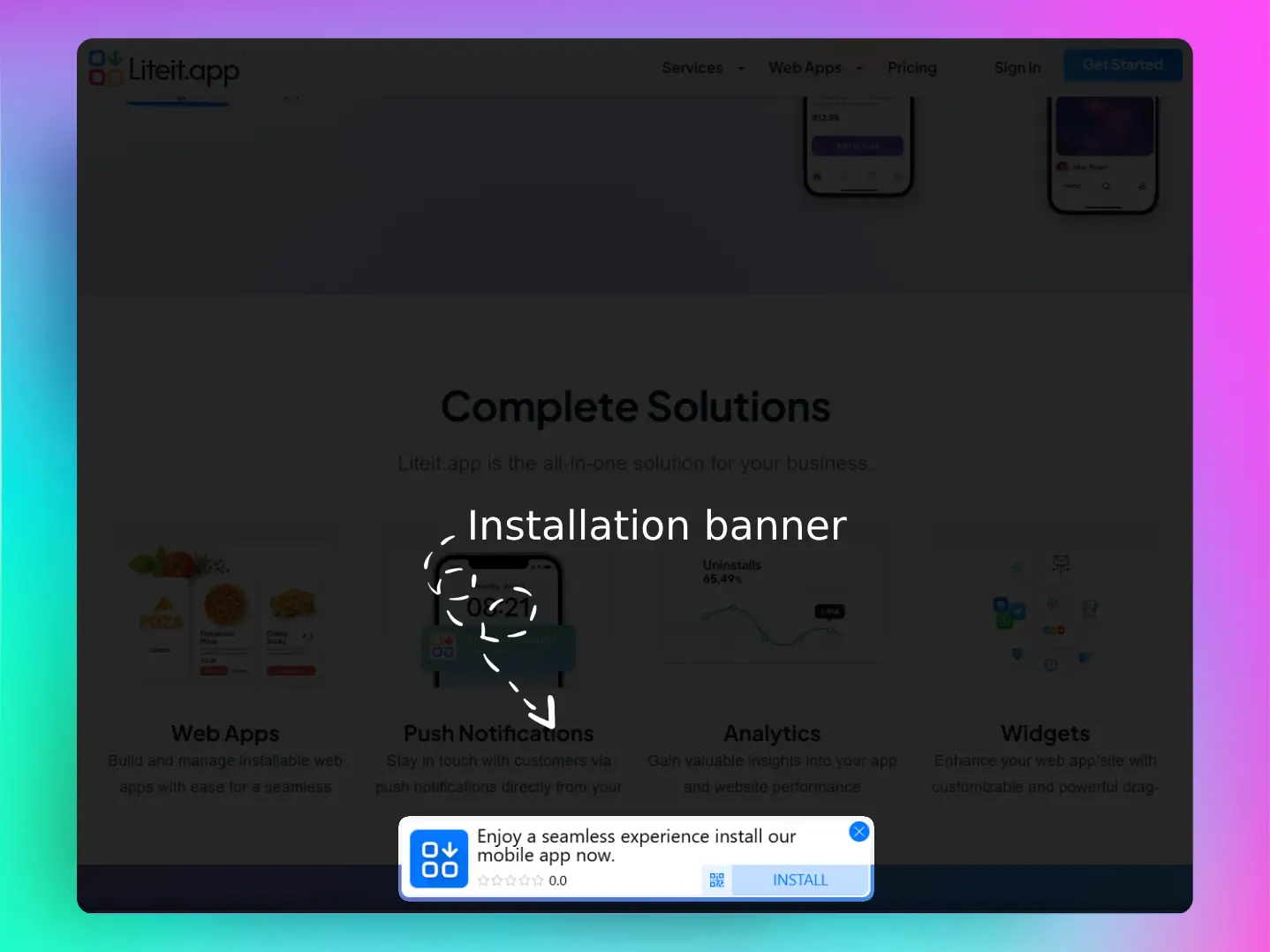Open the Liteit.app logo home link
Screen dimensions: 1270x952
click(x=164, y=68)
